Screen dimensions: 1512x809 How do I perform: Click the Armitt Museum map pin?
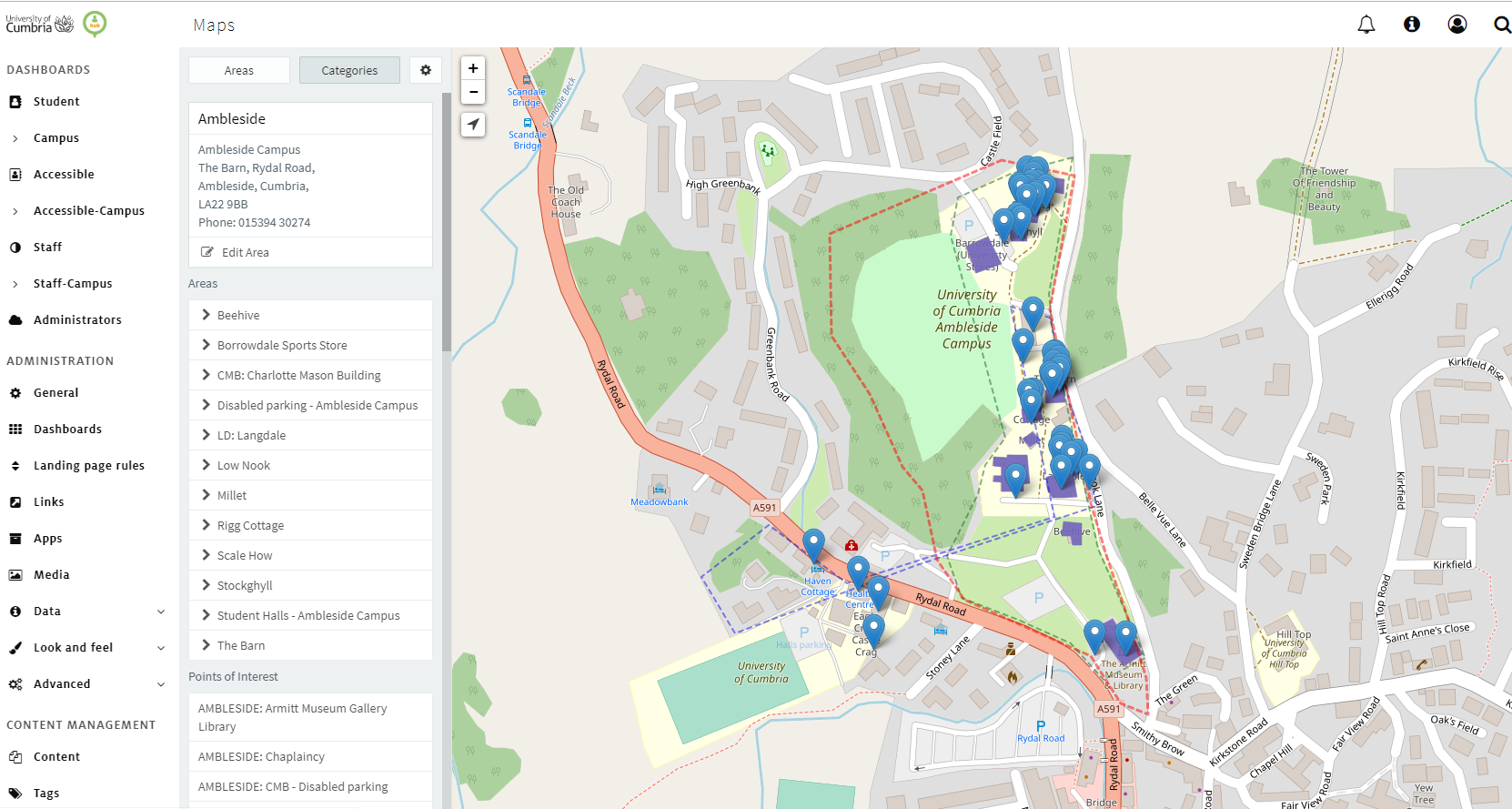click(x=1125, y=637)
